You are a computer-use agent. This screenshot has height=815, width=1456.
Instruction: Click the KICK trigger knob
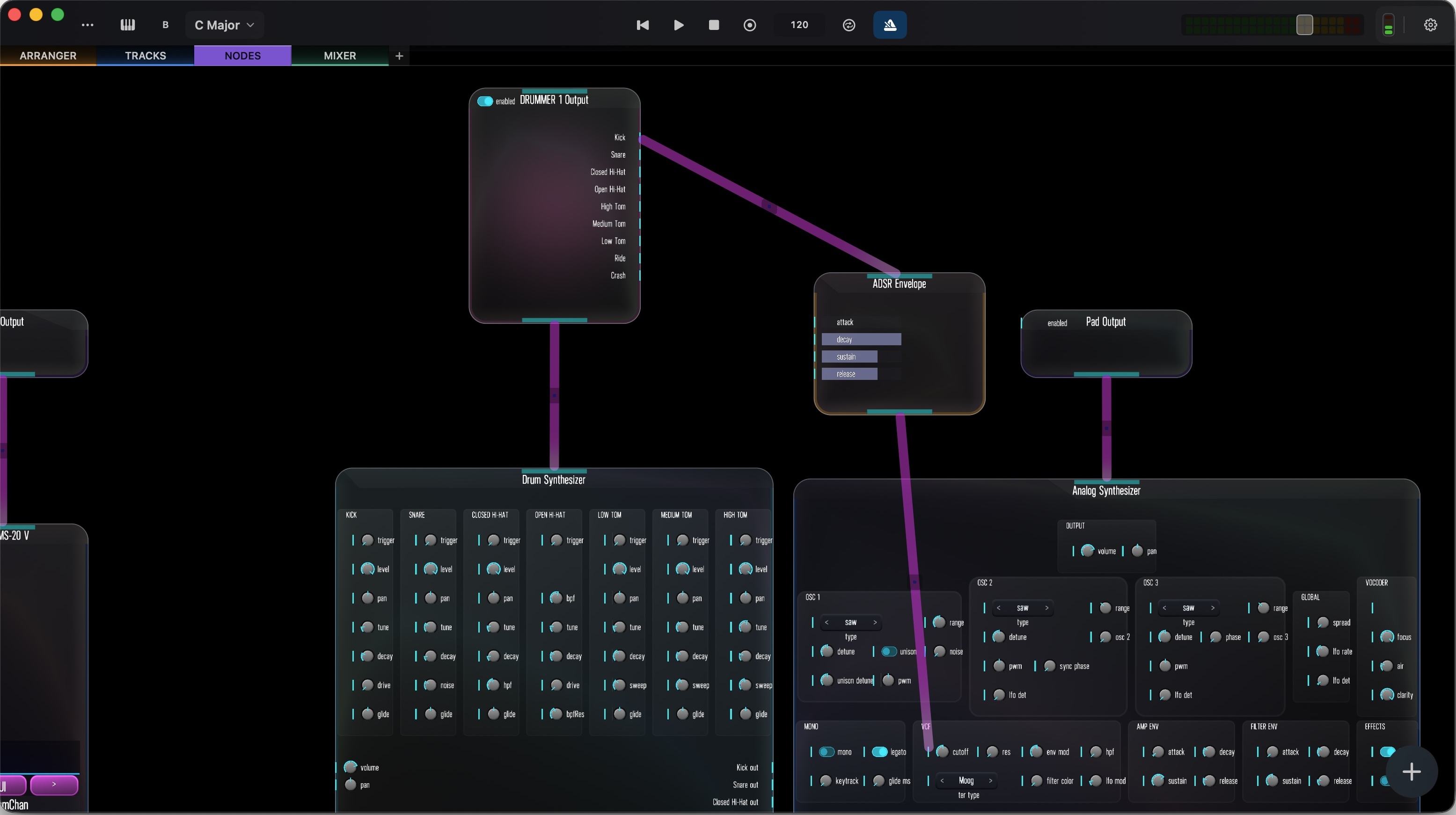(x=367, y=540)
